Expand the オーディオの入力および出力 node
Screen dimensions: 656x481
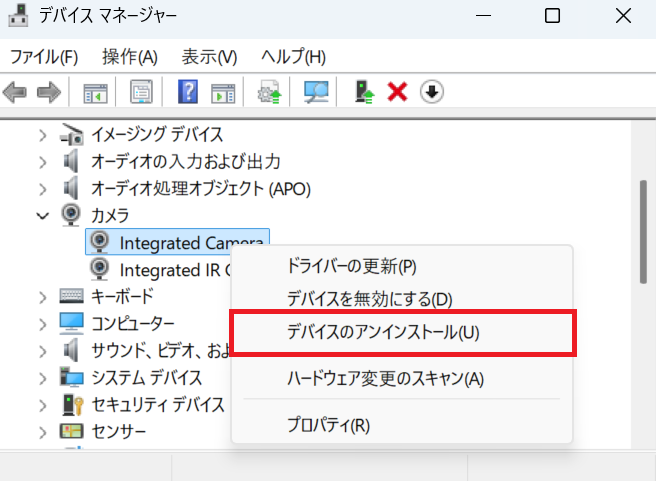point(43,162)
